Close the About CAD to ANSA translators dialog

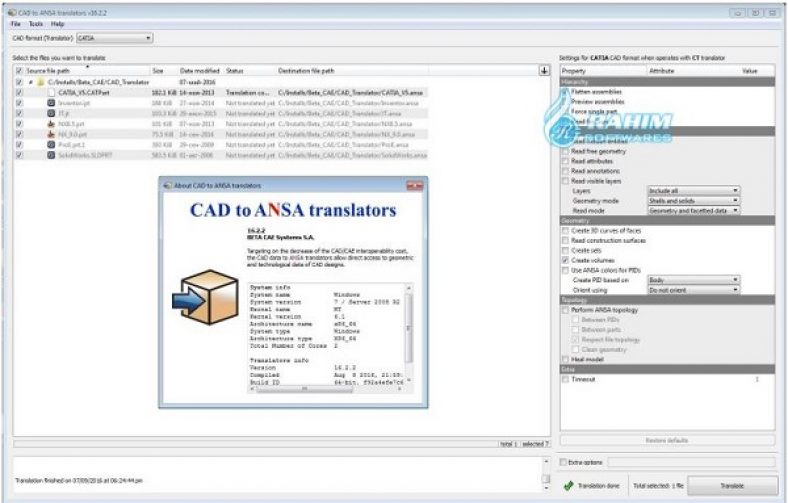(x=415, y=186)
